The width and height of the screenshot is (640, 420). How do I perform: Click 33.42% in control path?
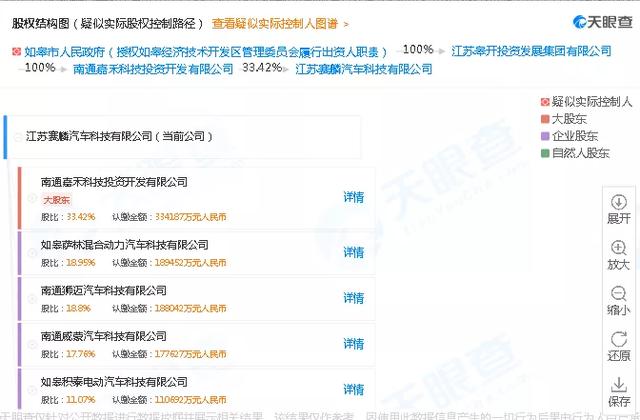262,67
